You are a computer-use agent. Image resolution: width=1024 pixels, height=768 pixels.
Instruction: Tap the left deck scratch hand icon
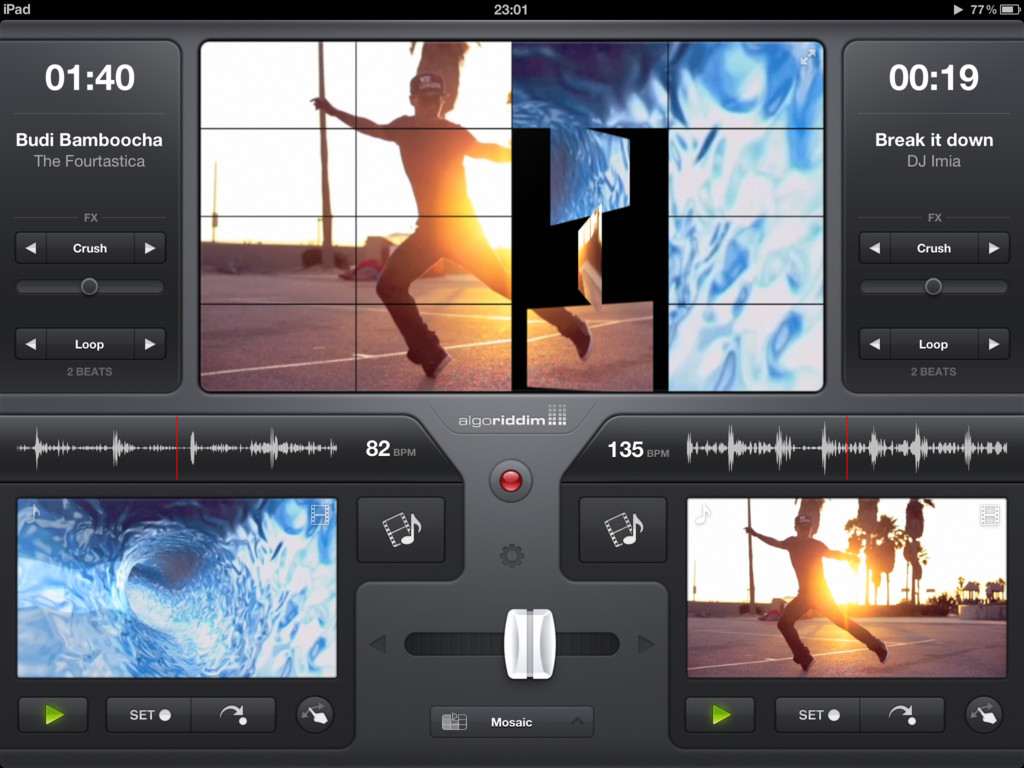pos(315,714)
